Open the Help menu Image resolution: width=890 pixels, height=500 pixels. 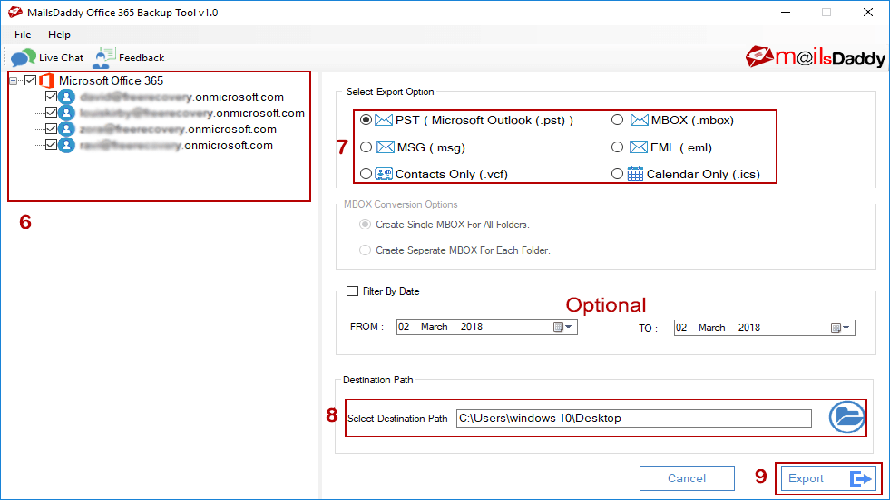(x=59, y=35)
